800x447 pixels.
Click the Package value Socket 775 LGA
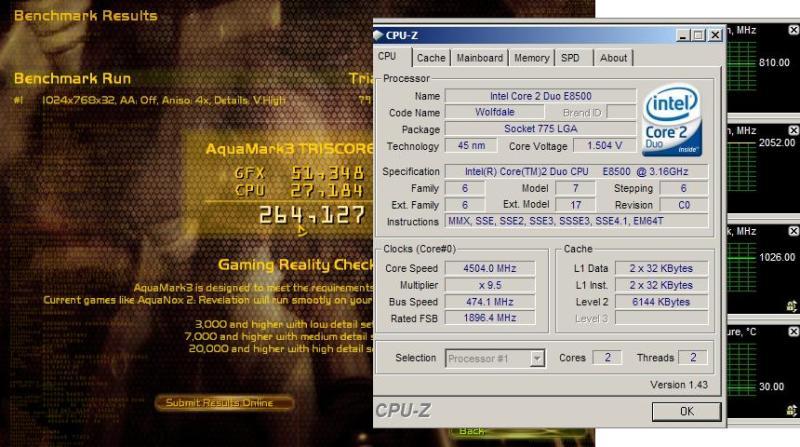point(540,129)
